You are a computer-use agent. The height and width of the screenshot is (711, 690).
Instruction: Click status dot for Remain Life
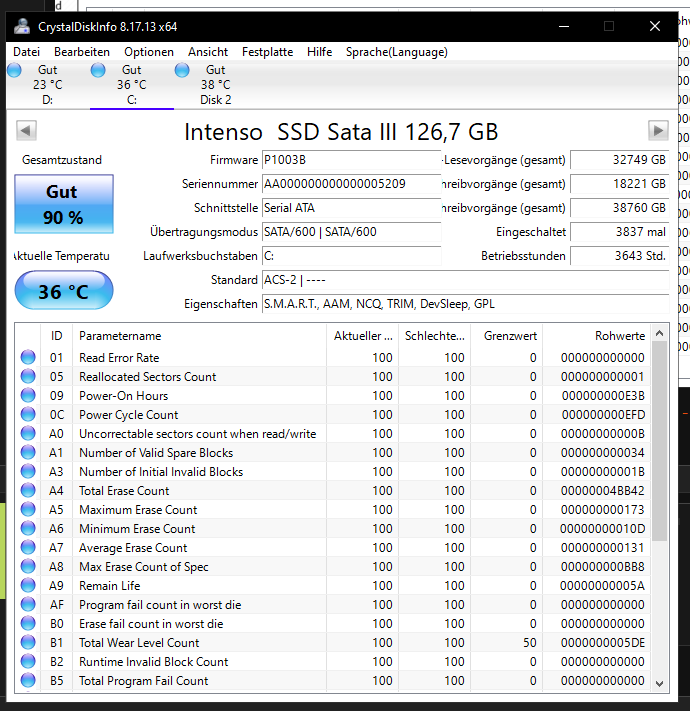coord(28,585)
